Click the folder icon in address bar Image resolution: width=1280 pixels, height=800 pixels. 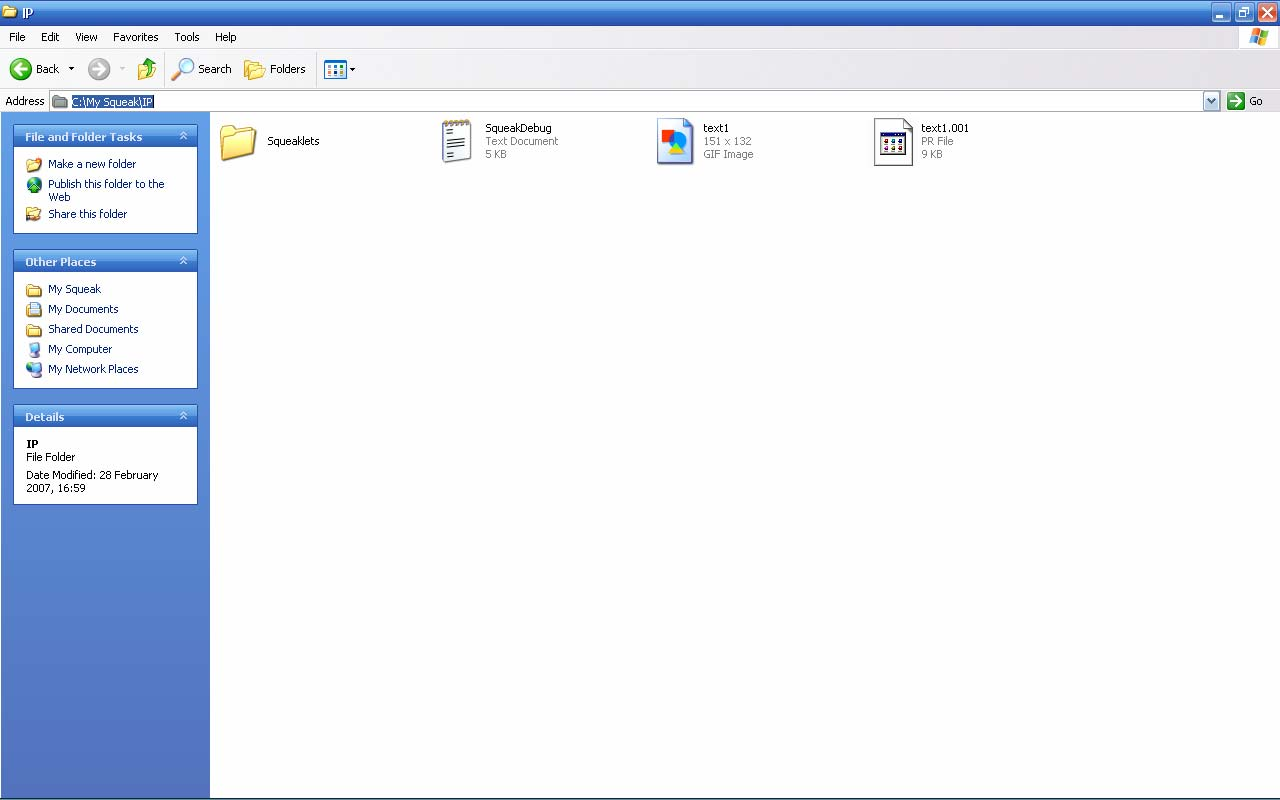click(60, 101)
